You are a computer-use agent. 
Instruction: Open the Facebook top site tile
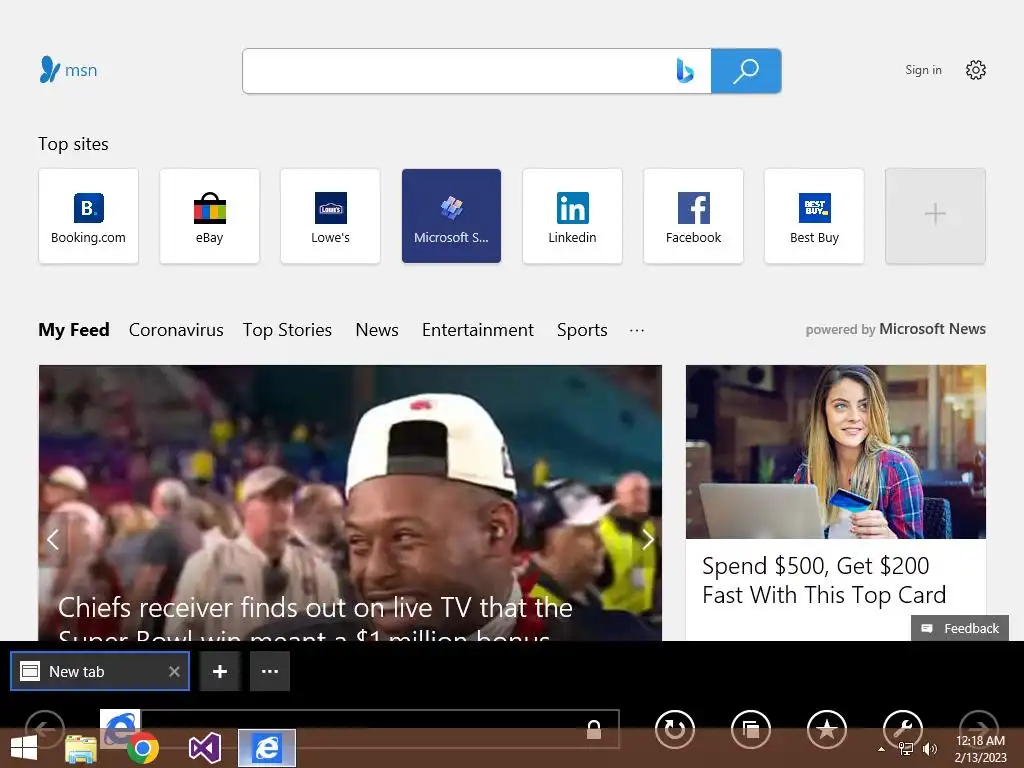pos(694,216)
